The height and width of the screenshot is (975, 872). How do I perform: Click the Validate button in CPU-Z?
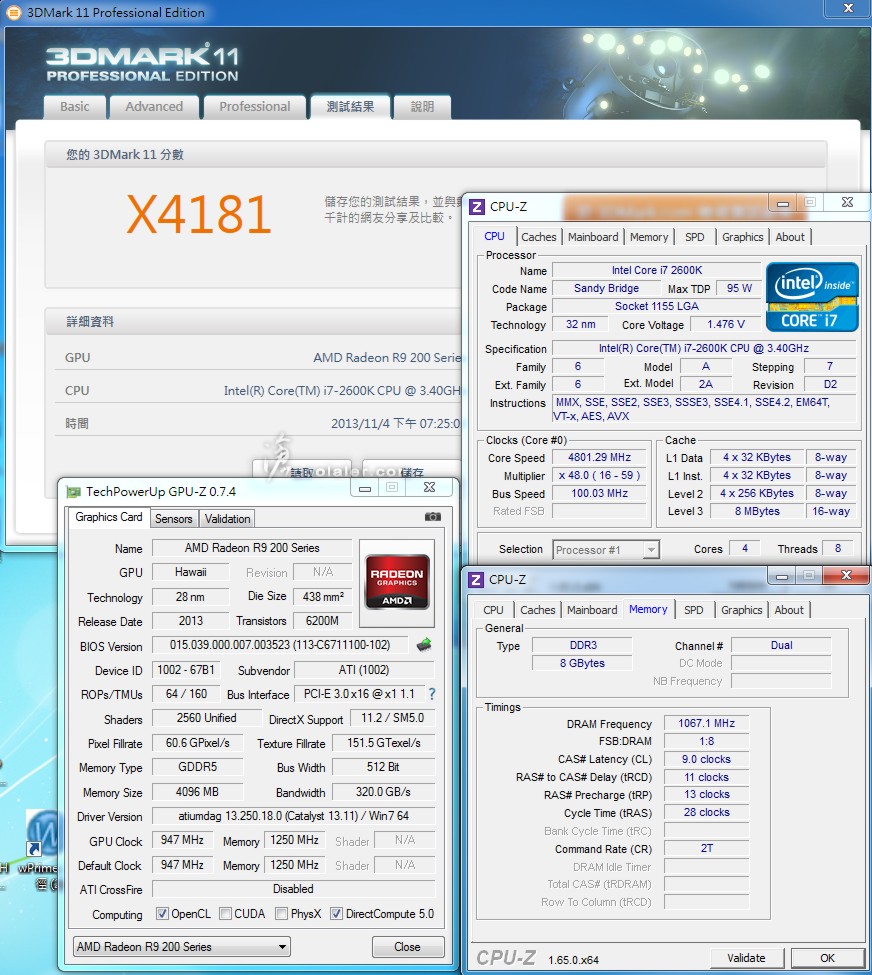coord(746,958)
